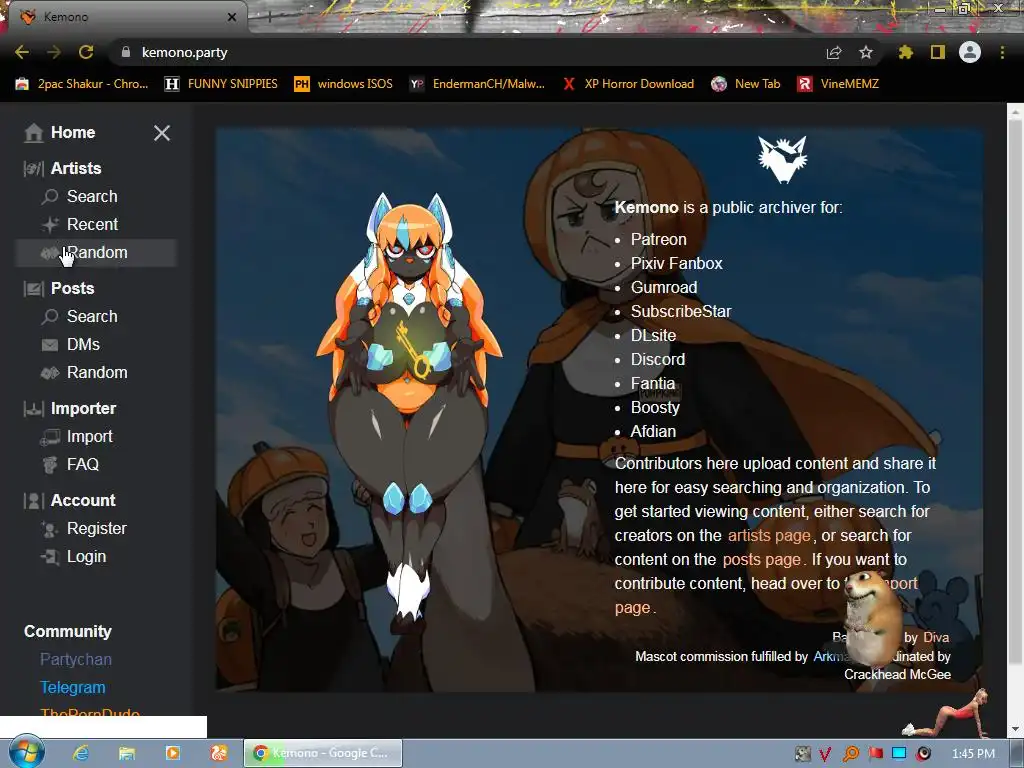Screen dimensions: 1024x768
Task: Click the sparkle icon beside Recent
Action: click(x=50, y=225)
